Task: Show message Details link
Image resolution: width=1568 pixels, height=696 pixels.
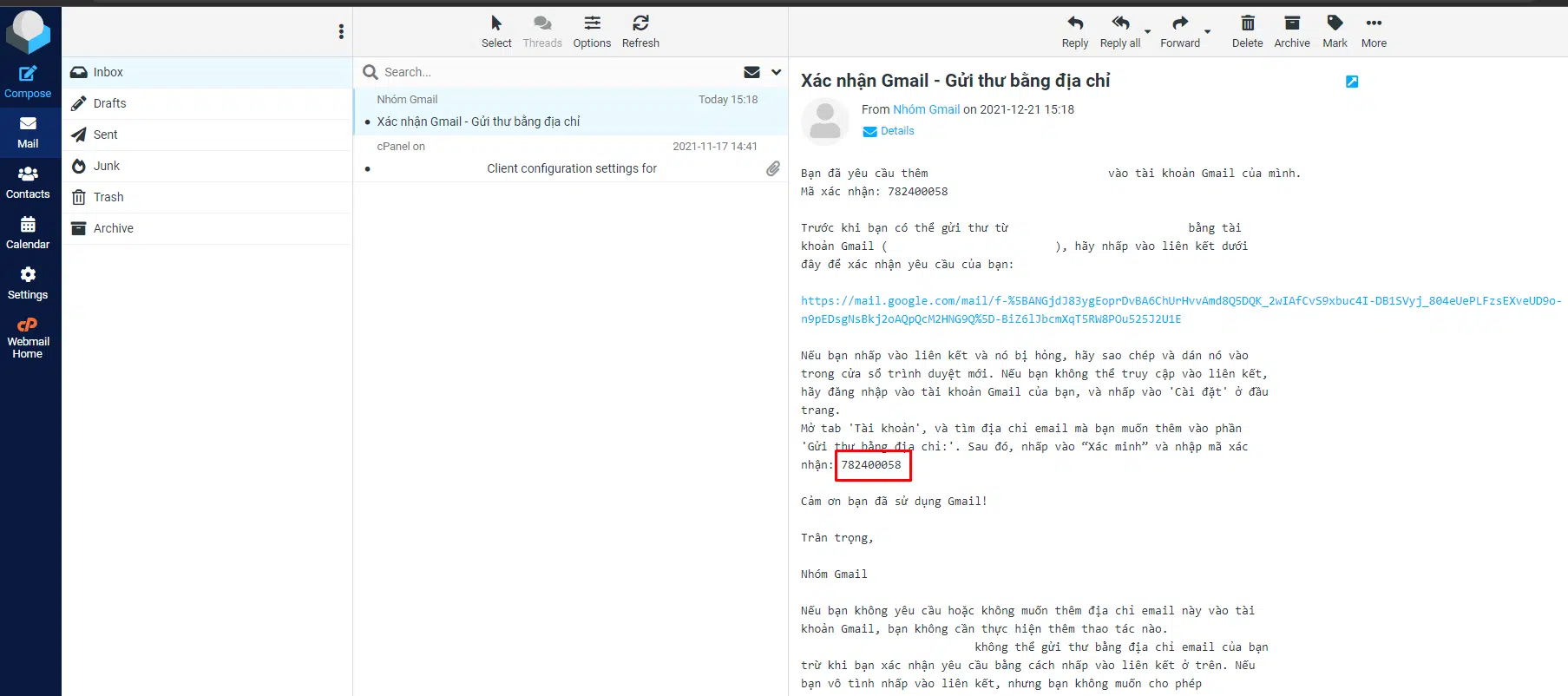Action: click(896, 131)
